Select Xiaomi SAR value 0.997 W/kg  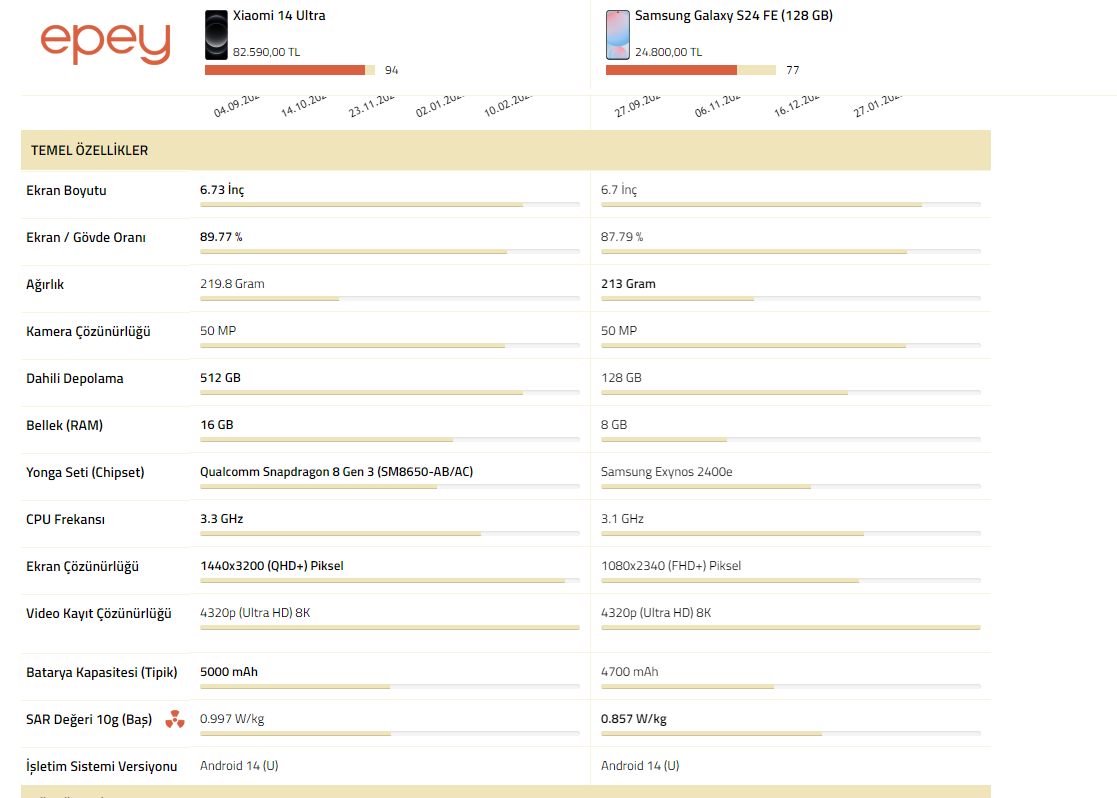[x=232, y=719]
